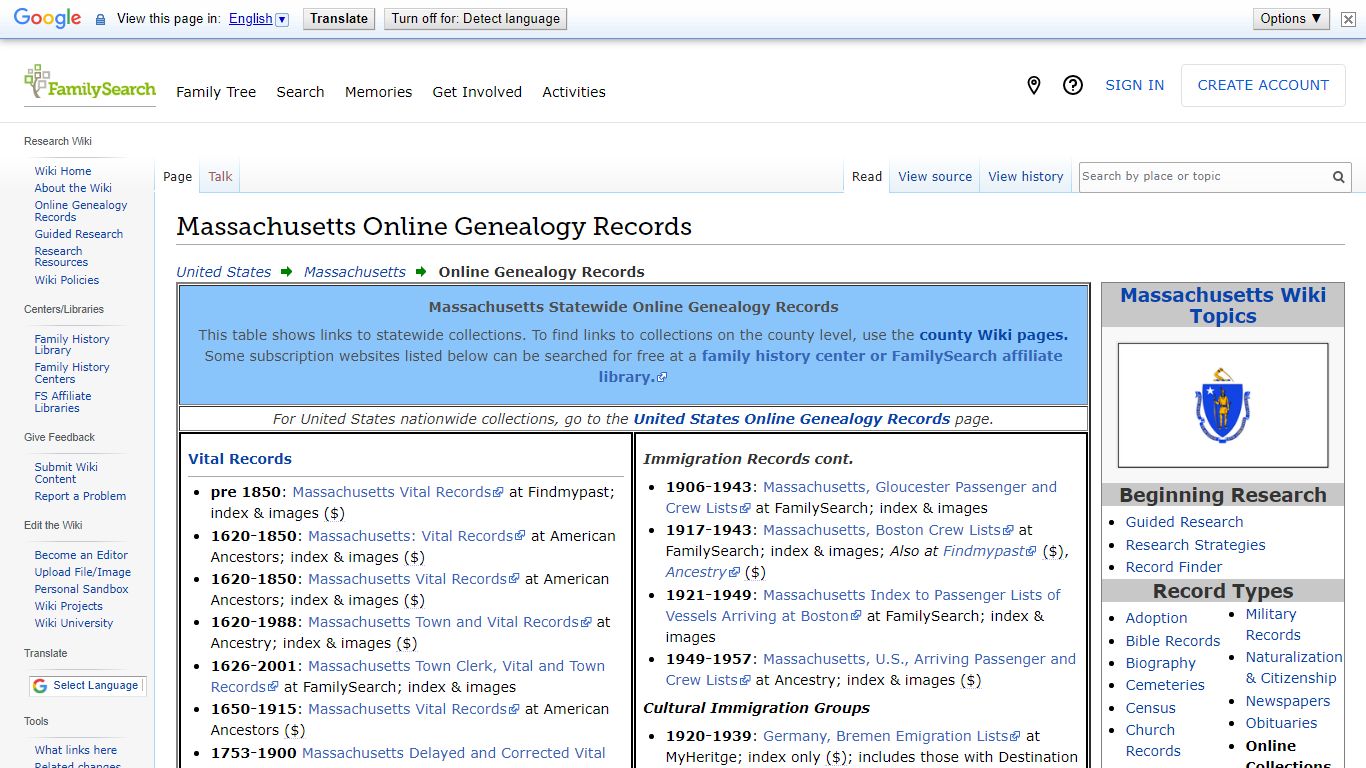Open the Get Involved menu

[477, 92]
